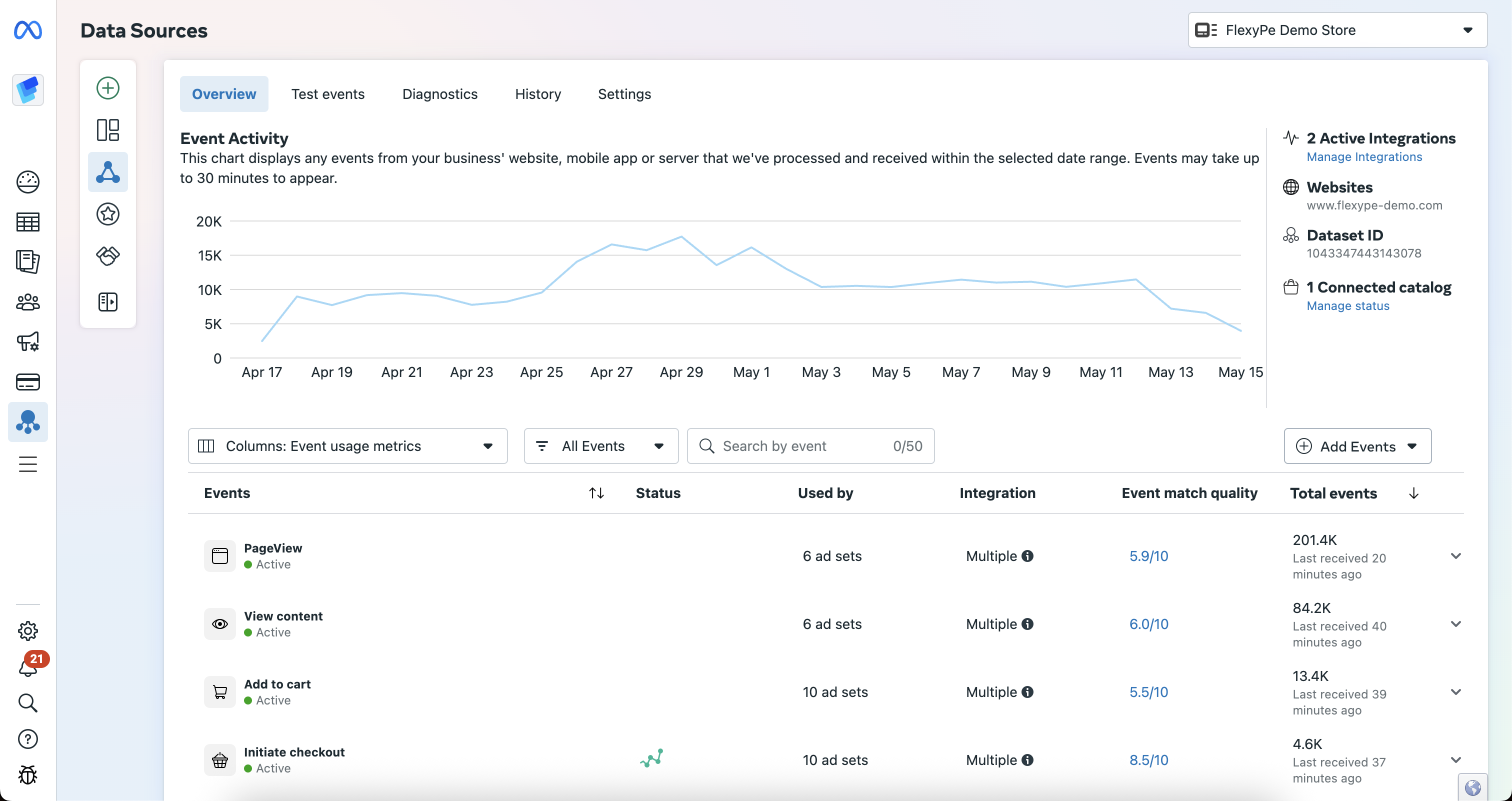
Task: Click the bug report icon in sidebar
Action: 27,774
